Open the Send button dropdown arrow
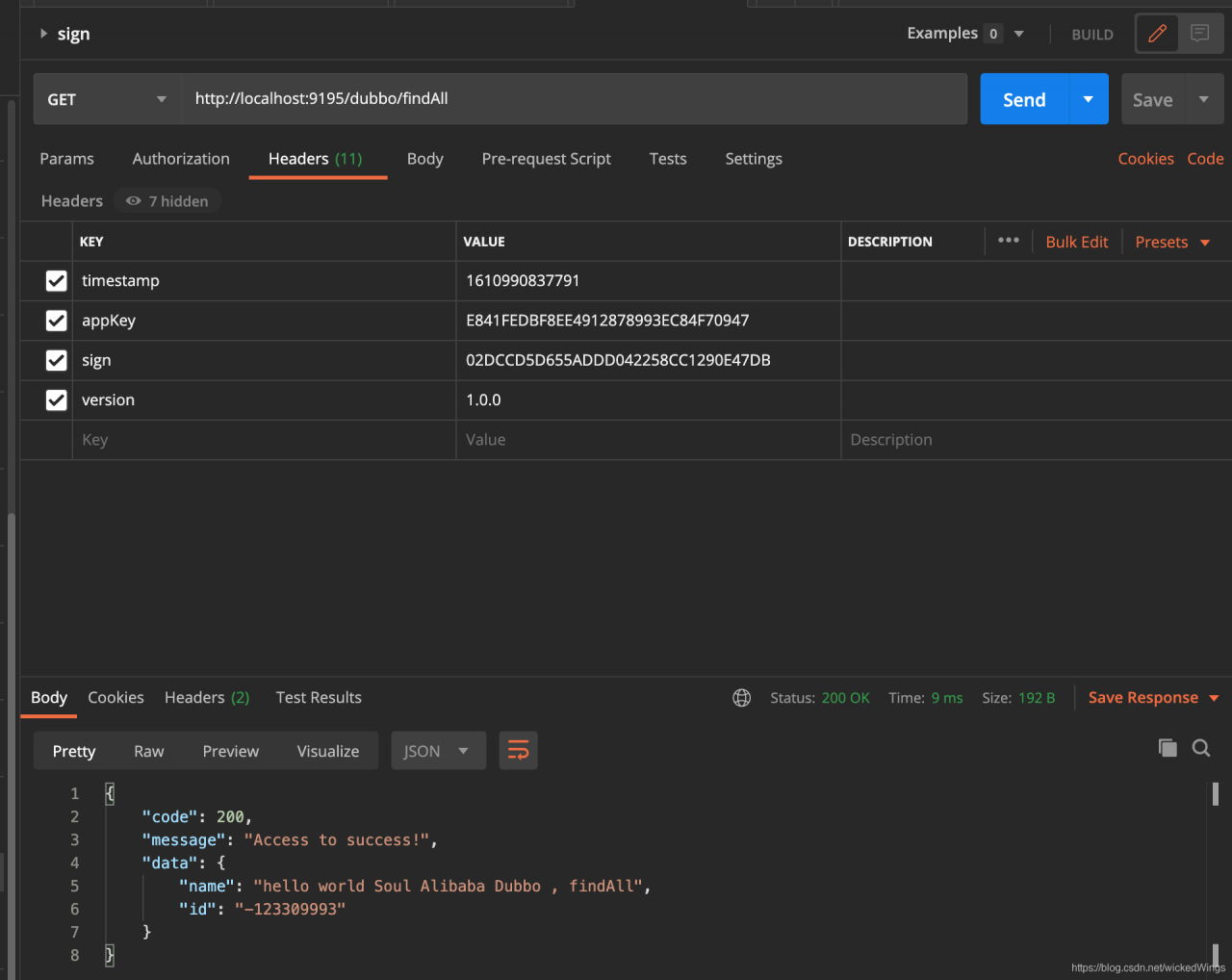 pyautogui.click(x=1089, y=99)
